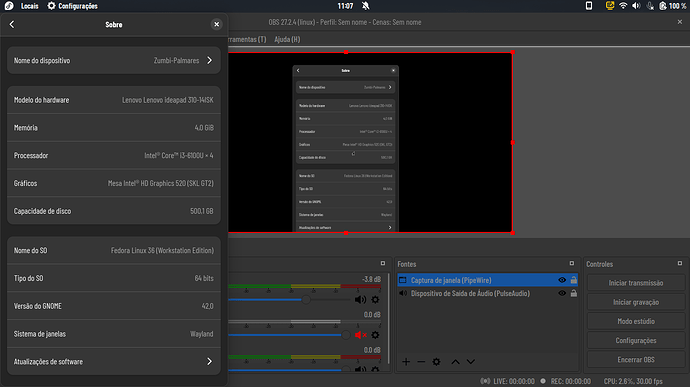Undock the Controles panel
The width and height of the screenshot is (690, 387).
pos(680,263)
